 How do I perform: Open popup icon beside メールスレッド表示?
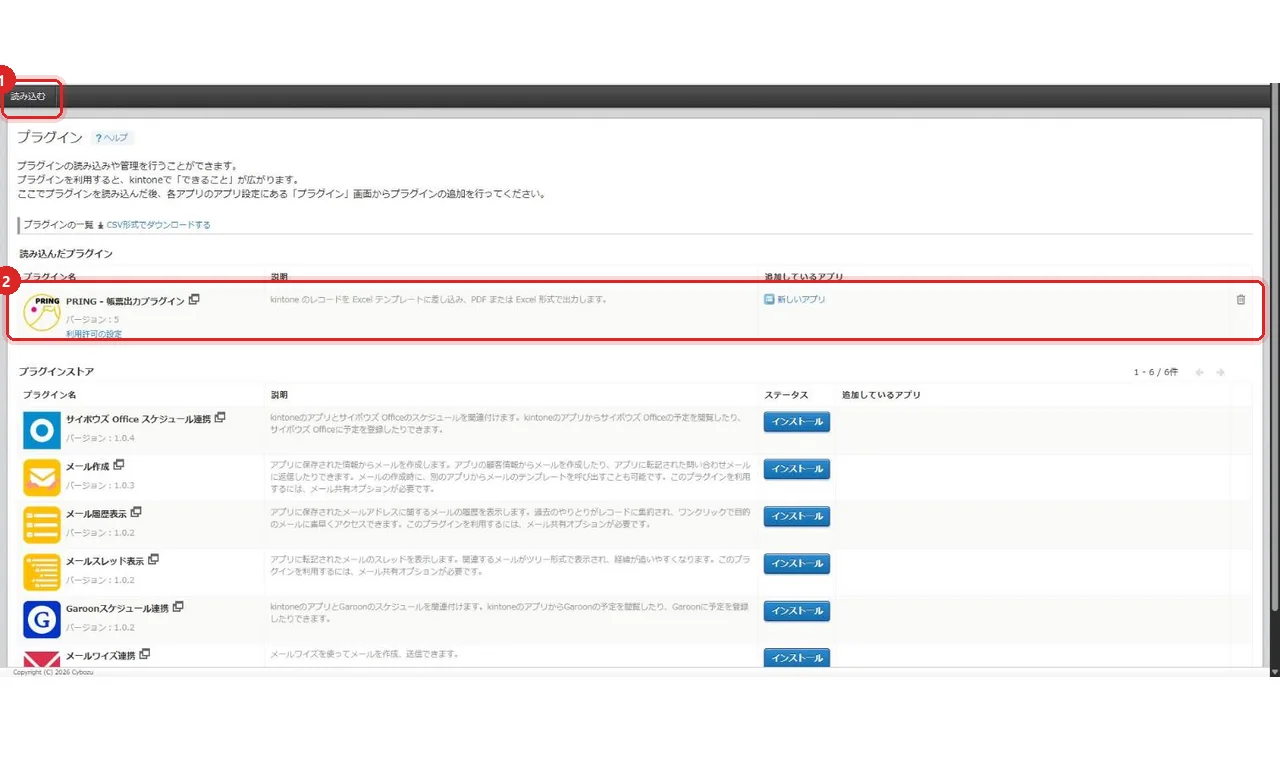pos(153,560)
